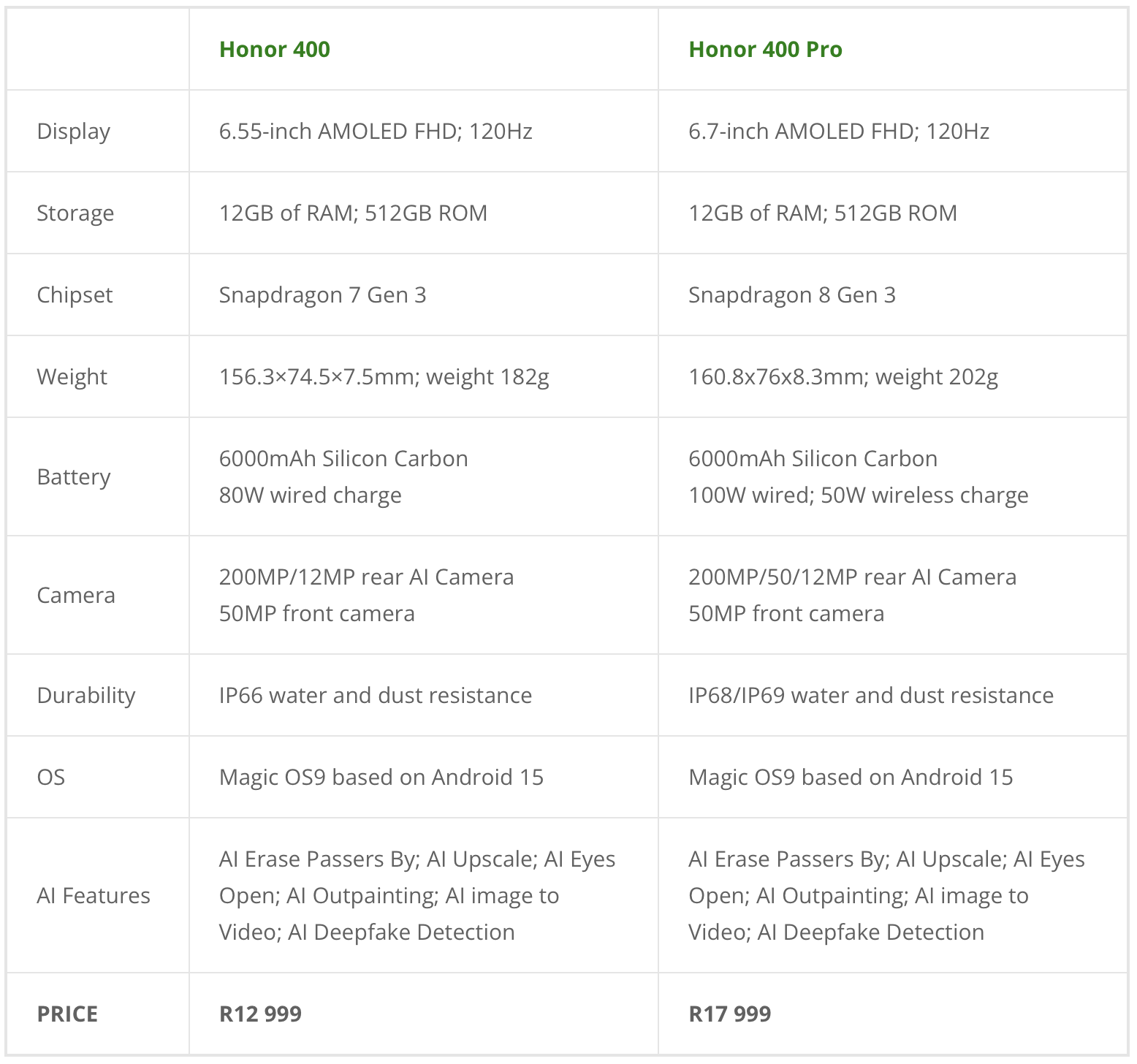Select the Snapdragon 8 Gen 3 cell

791,295
